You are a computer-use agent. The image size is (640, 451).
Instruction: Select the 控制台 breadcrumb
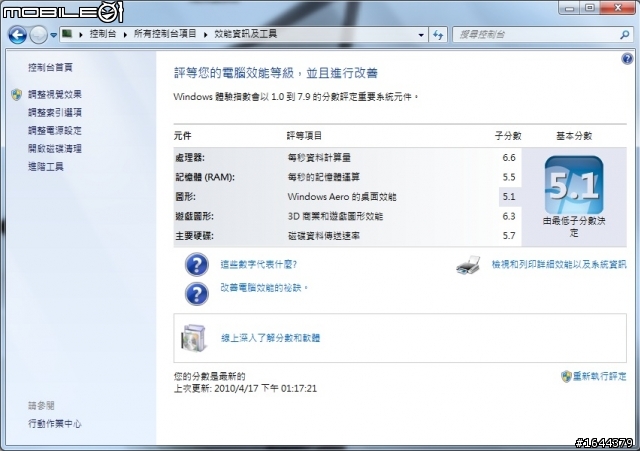click(102, 34)
